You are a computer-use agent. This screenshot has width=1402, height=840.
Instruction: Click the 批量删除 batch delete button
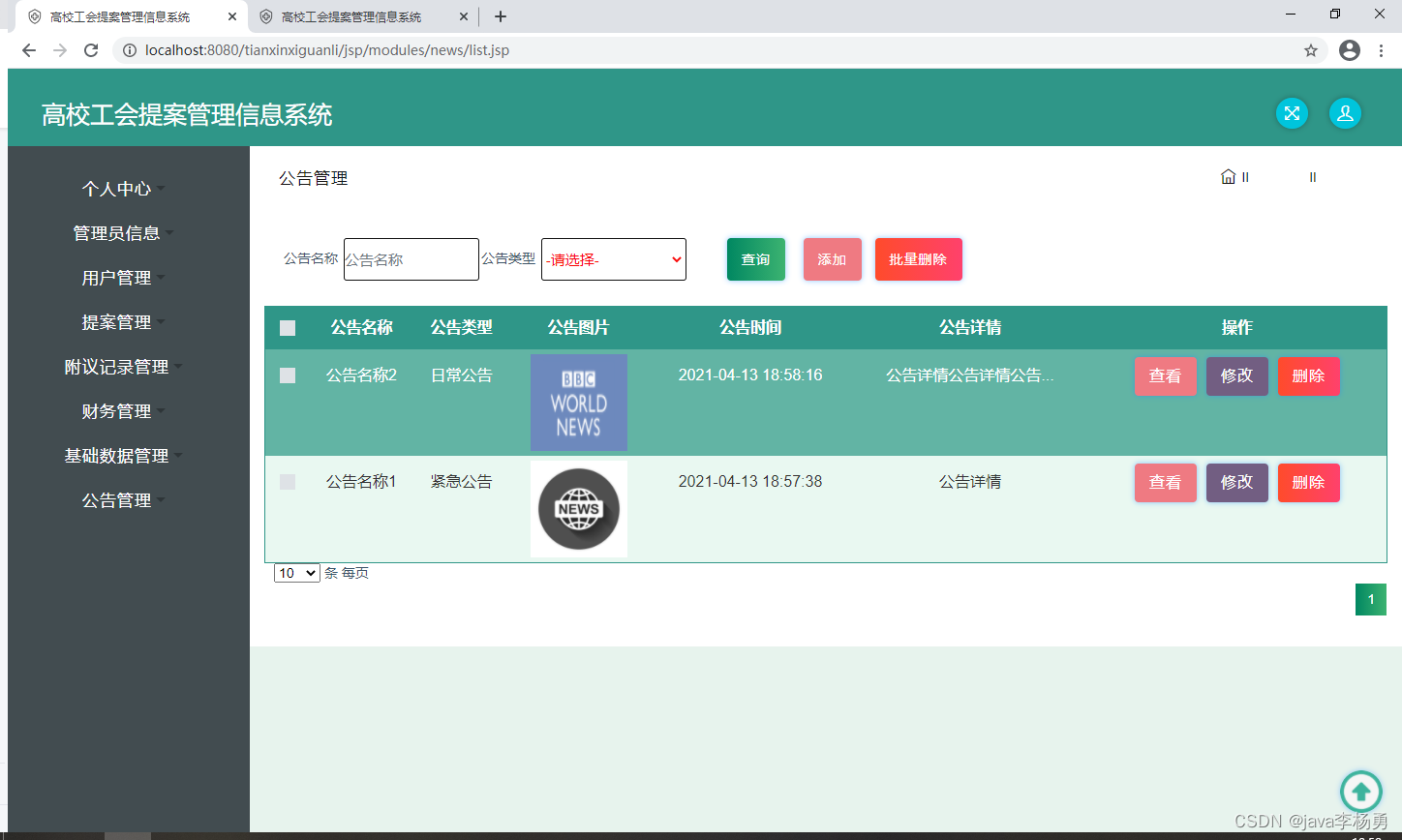[918, 258]
